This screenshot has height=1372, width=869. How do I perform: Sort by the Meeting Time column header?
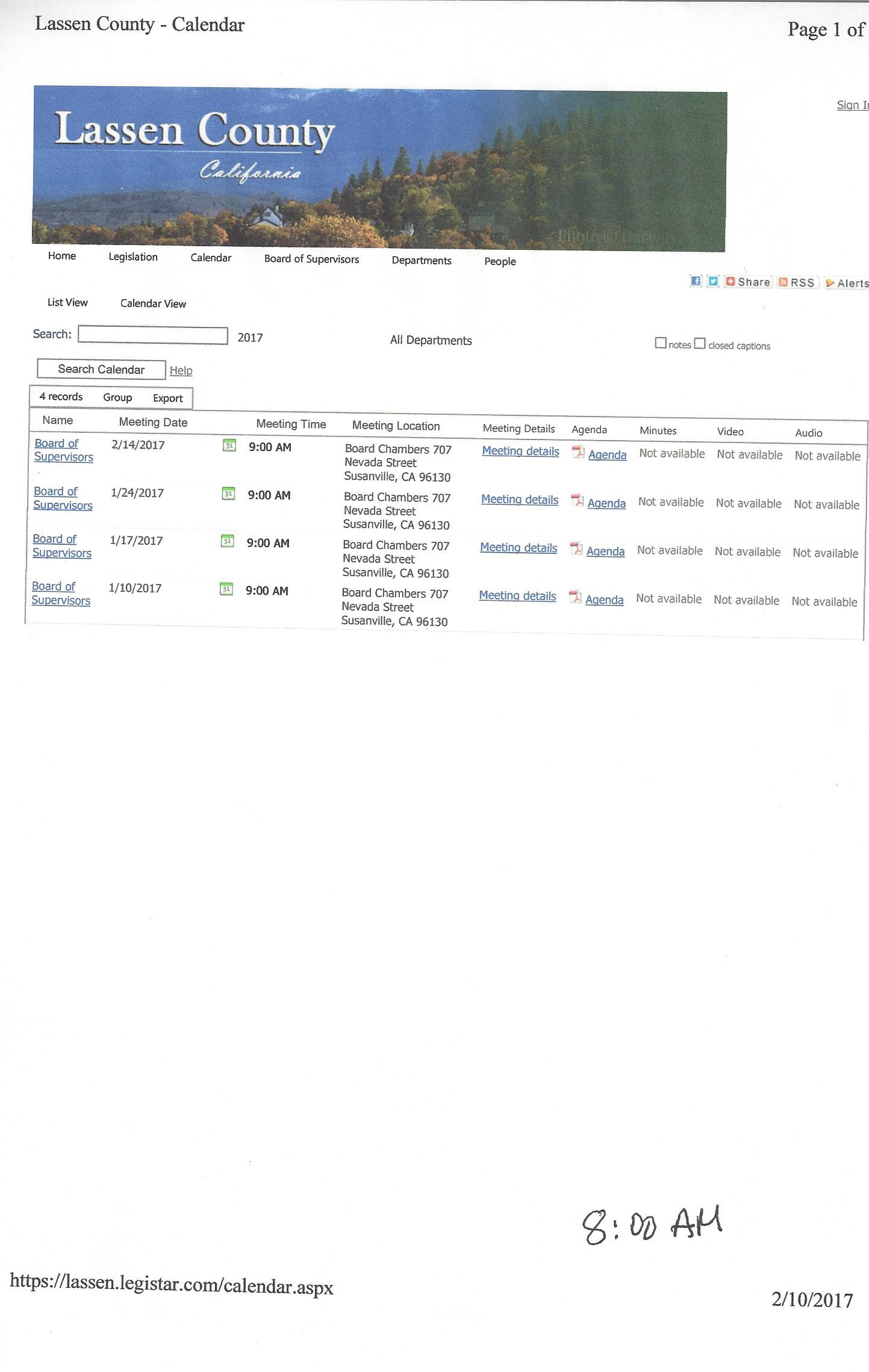pyautogui.click(x=291, y=424)
